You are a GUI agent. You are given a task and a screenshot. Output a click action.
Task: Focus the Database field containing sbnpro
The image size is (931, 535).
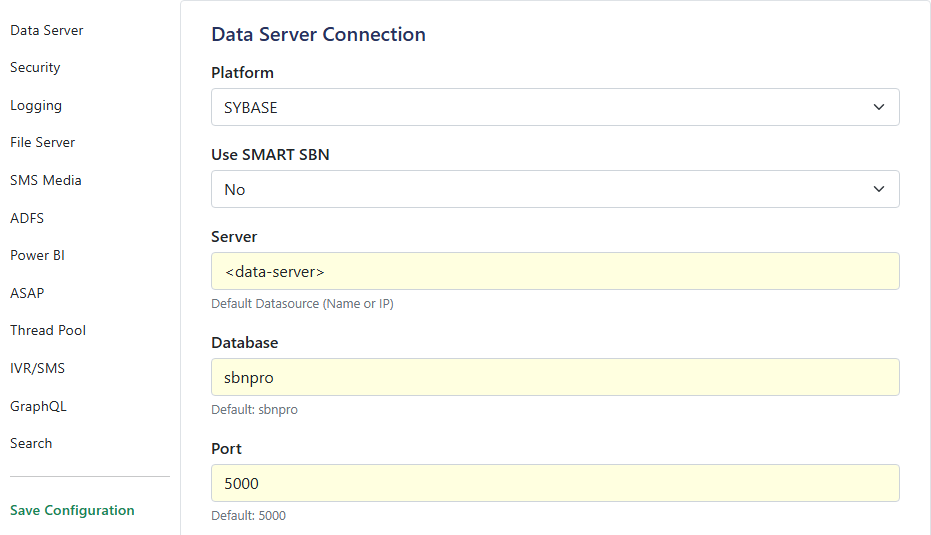[555, 377]
